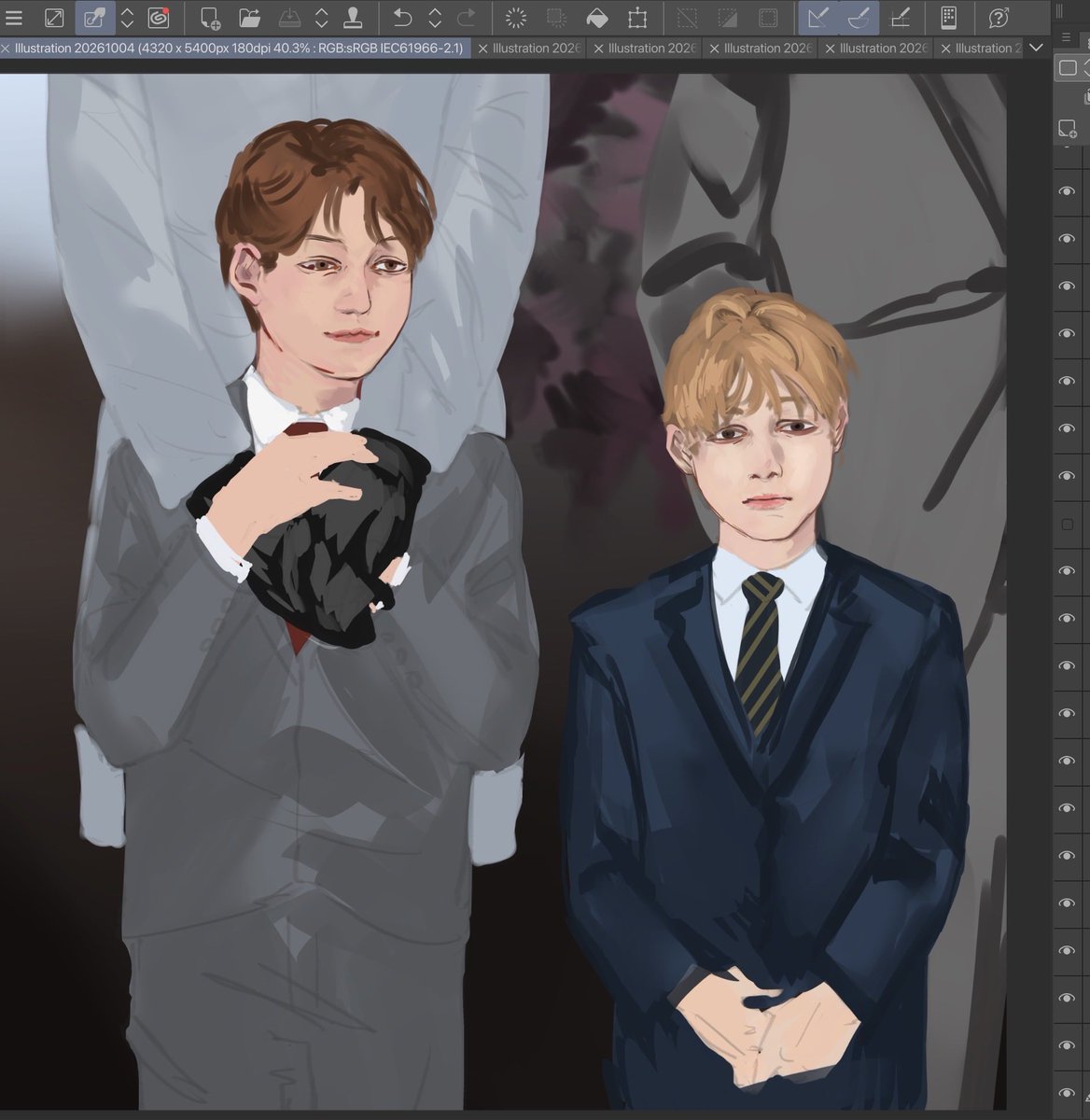The image size is (1090, 1120).
Task: Undo the last brush stroke
Action: click(x=402, y=18)
